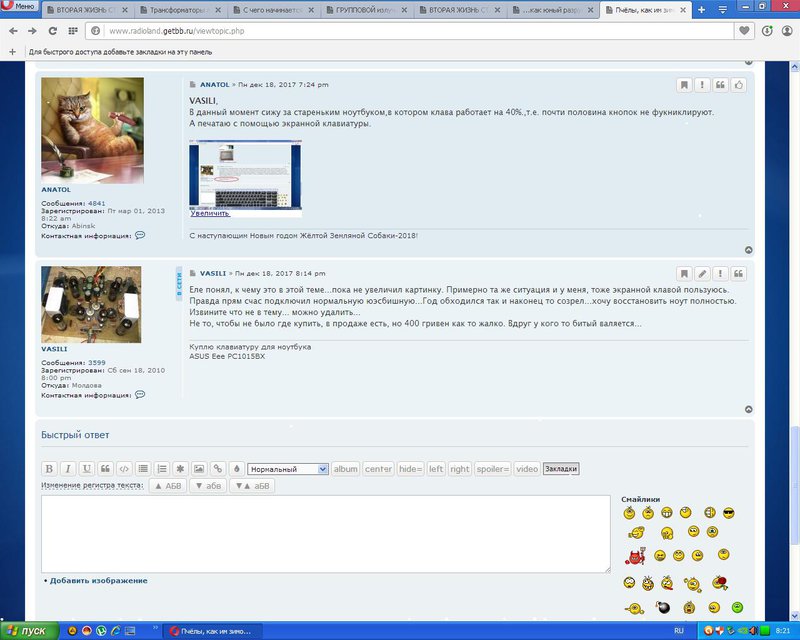The width and height of the screenshot is (800, 640).
Task: Select the 'Пчёлы, как им' tab
Action: point(646,10)
